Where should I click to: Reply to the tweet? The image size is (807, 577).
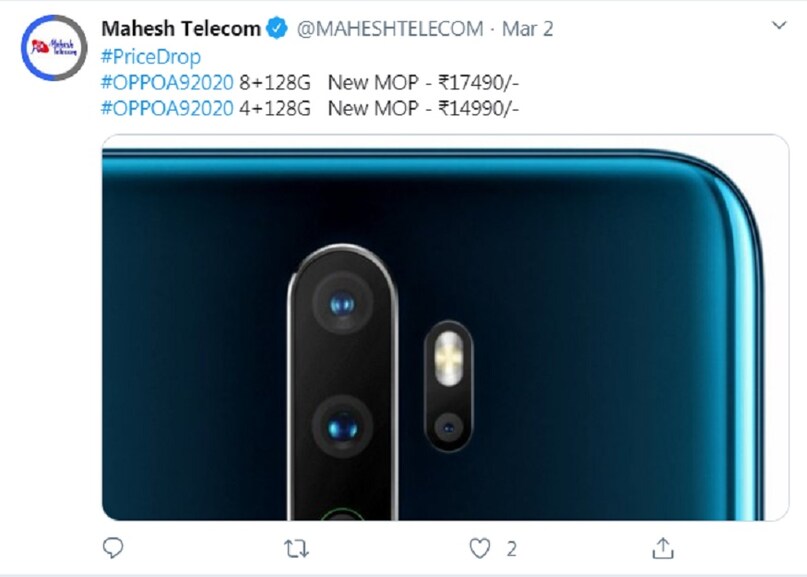point(114,547)
